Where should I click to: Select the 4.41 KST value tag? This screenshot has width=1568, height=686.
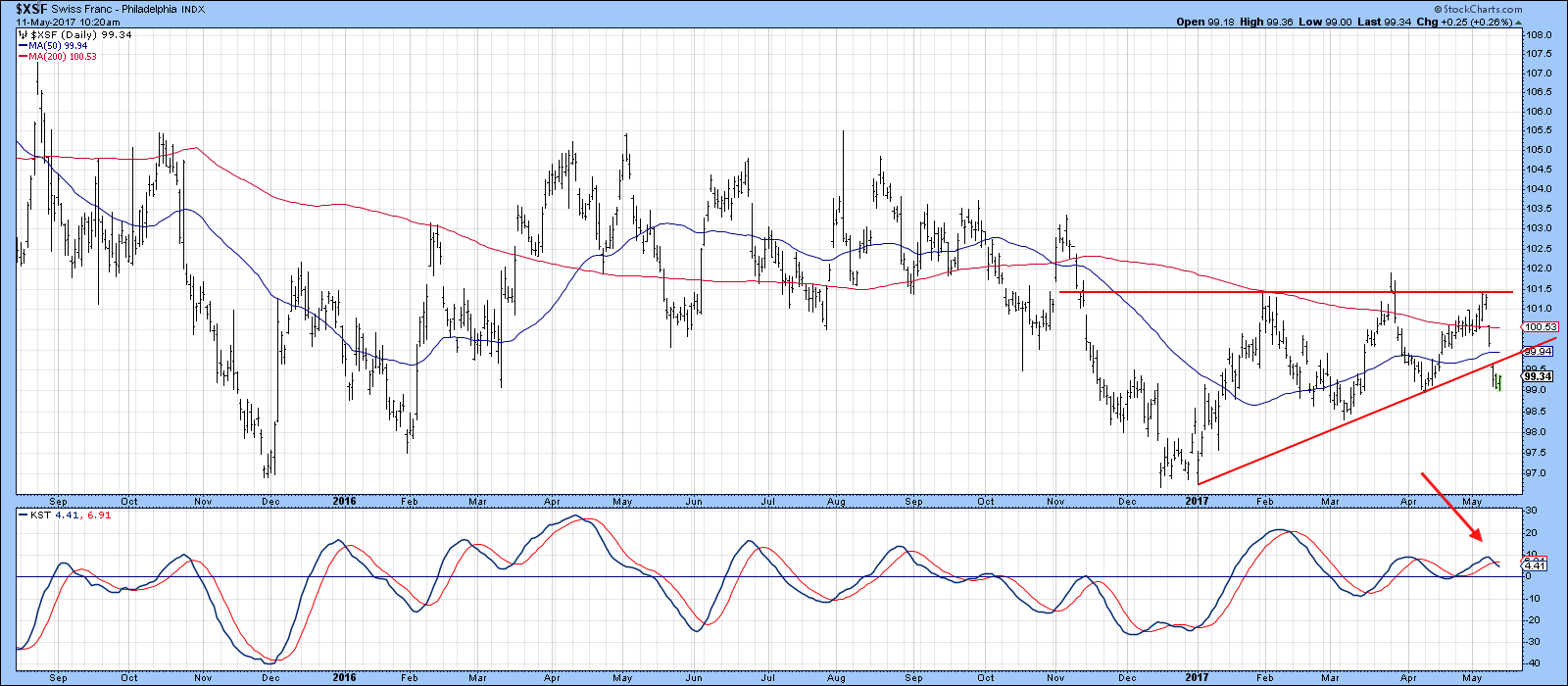(1534, 565)
